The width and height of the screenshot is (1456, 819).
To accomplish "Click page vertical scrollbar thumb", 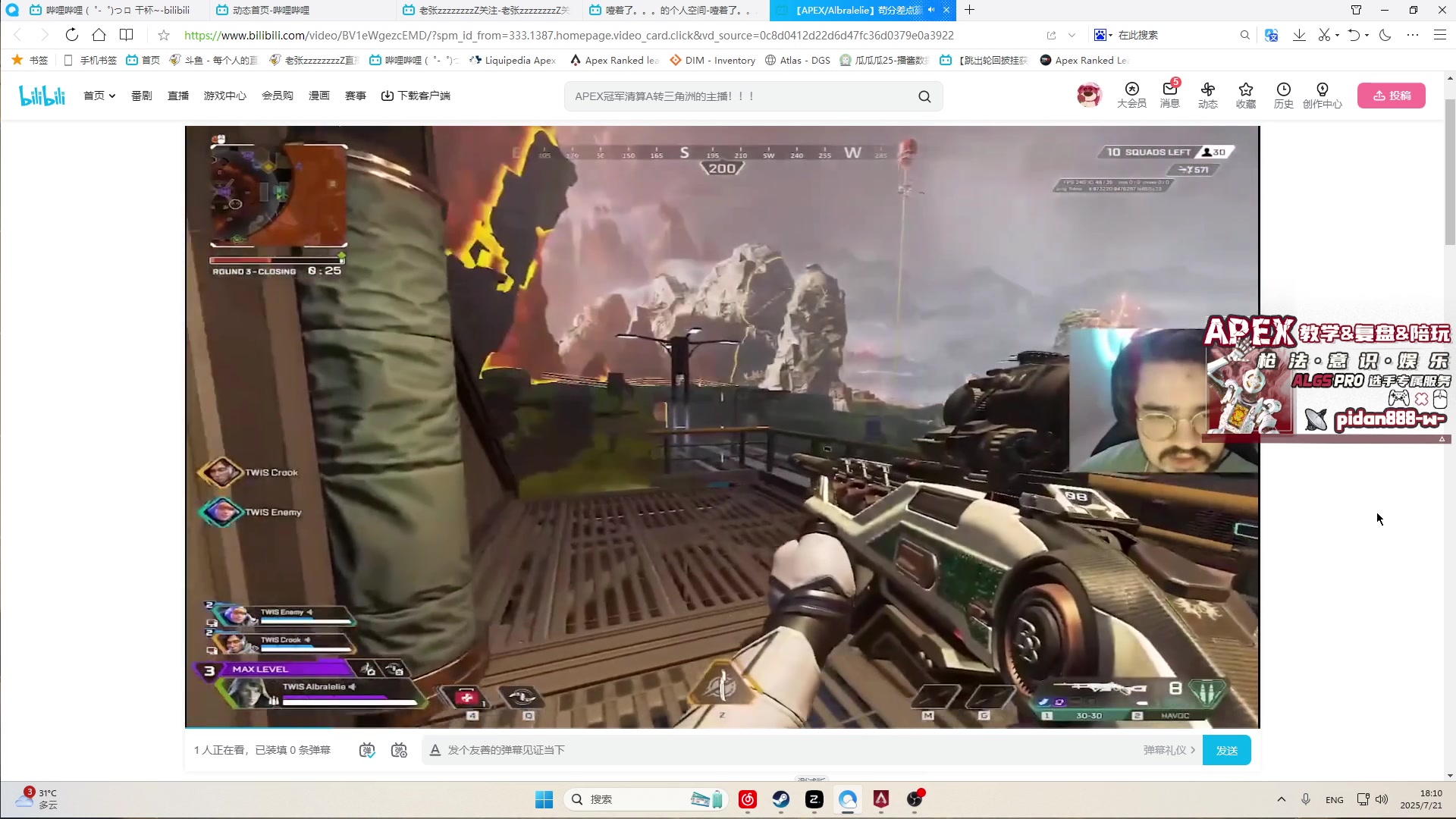I will point(1450,171).
